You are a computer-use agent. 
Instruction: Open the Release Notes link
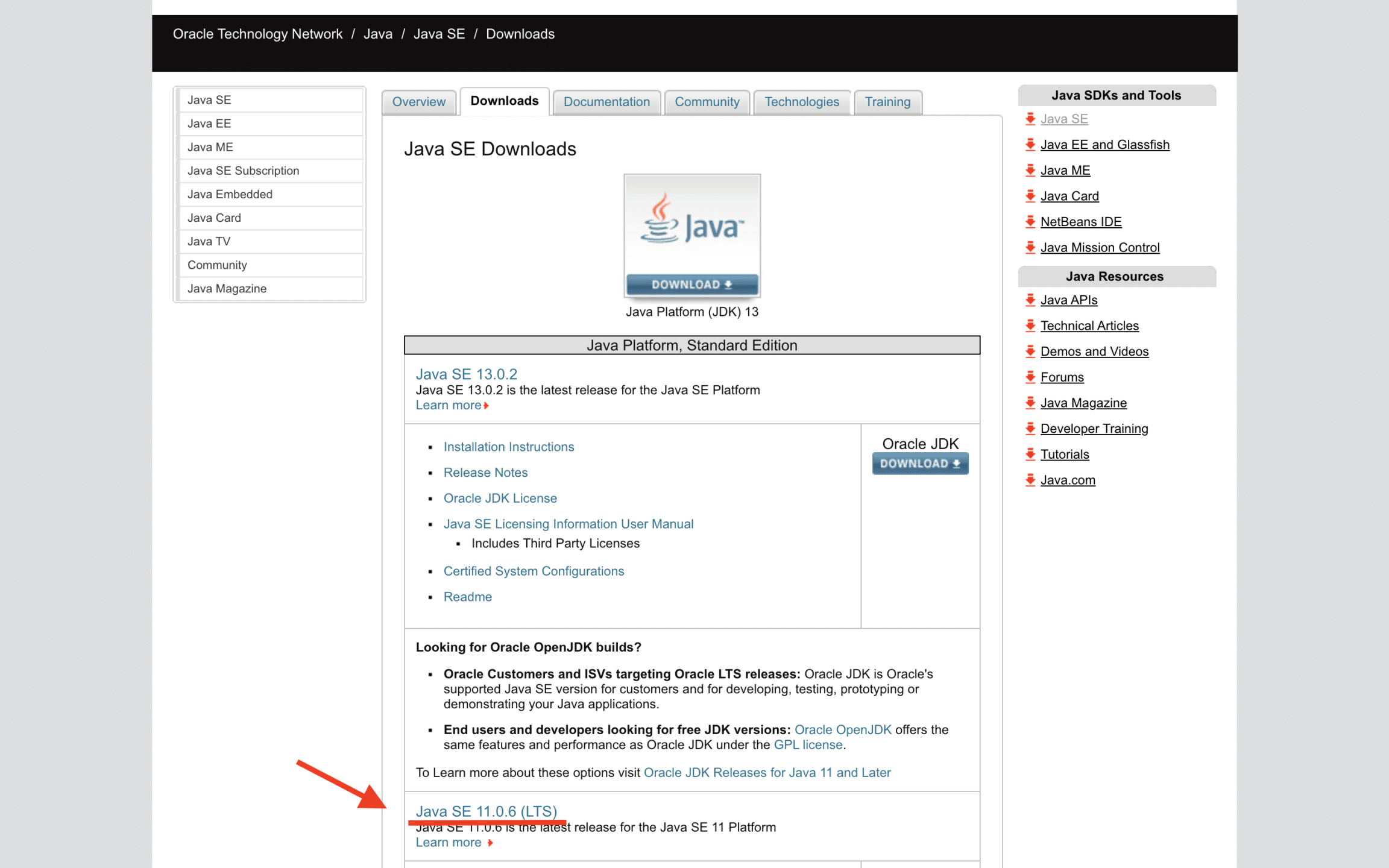tap(485, 473)
